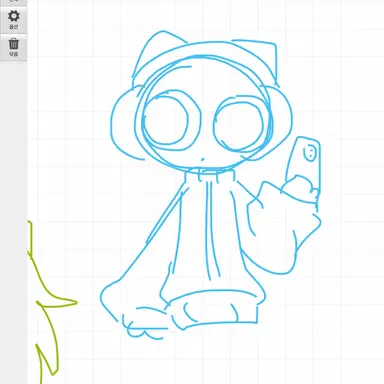Click the small mouth on the character's face
The image size is (384, 384).
tap(202, 159)
